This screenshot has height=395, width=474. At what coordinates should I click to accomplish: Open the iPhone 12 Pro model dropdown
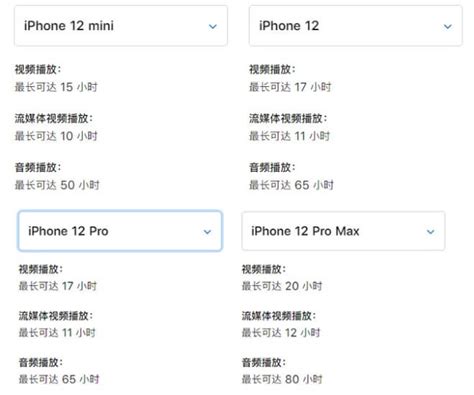click(x=120, y=231)
